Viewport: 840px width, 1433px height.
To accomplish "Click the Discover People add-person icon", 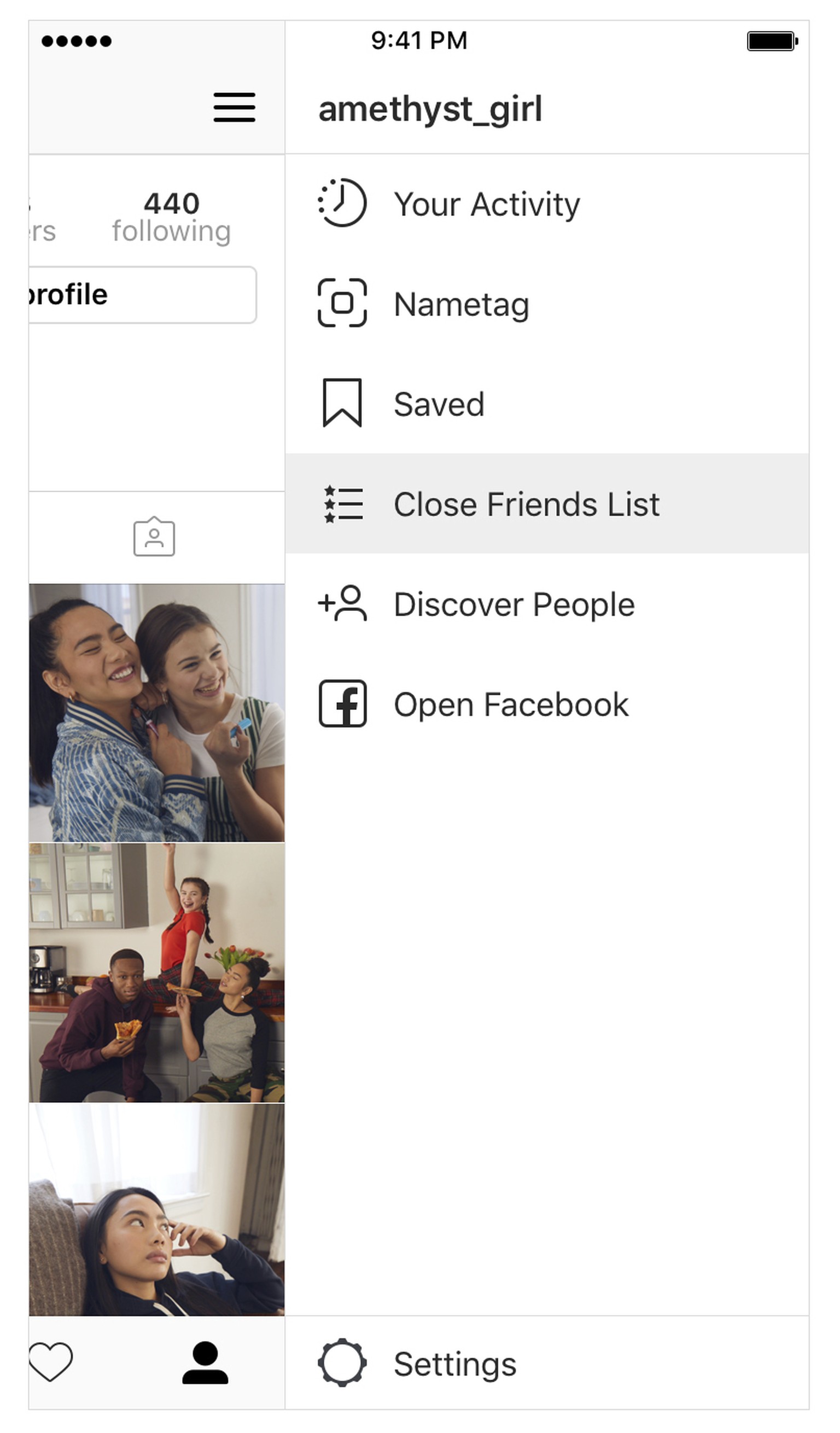I will tap(342, 603).
